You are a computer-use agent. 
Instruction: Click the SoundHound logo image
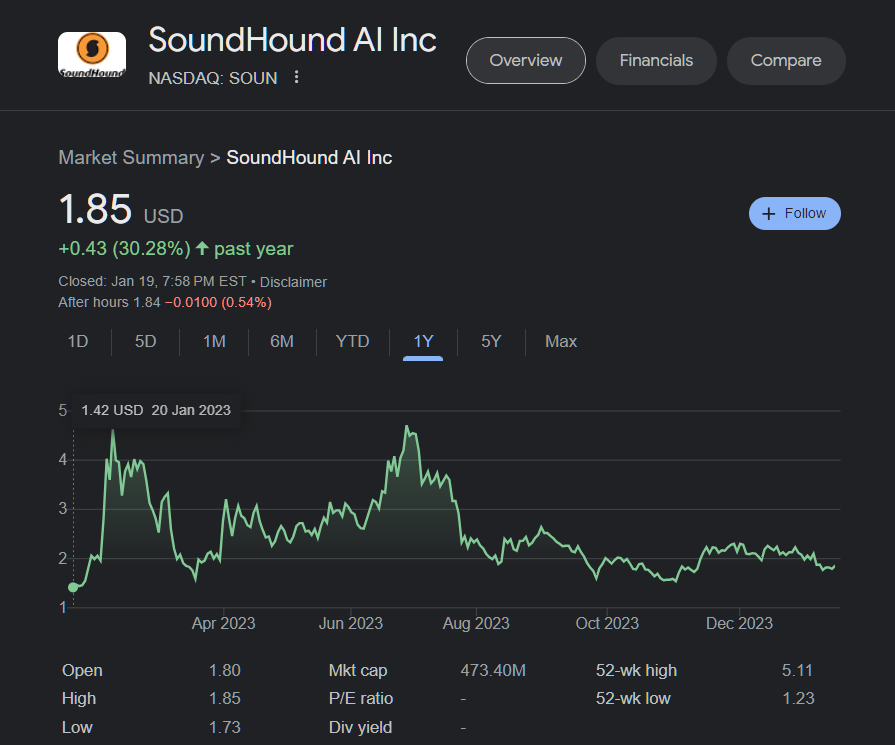(x=92, y=54)
